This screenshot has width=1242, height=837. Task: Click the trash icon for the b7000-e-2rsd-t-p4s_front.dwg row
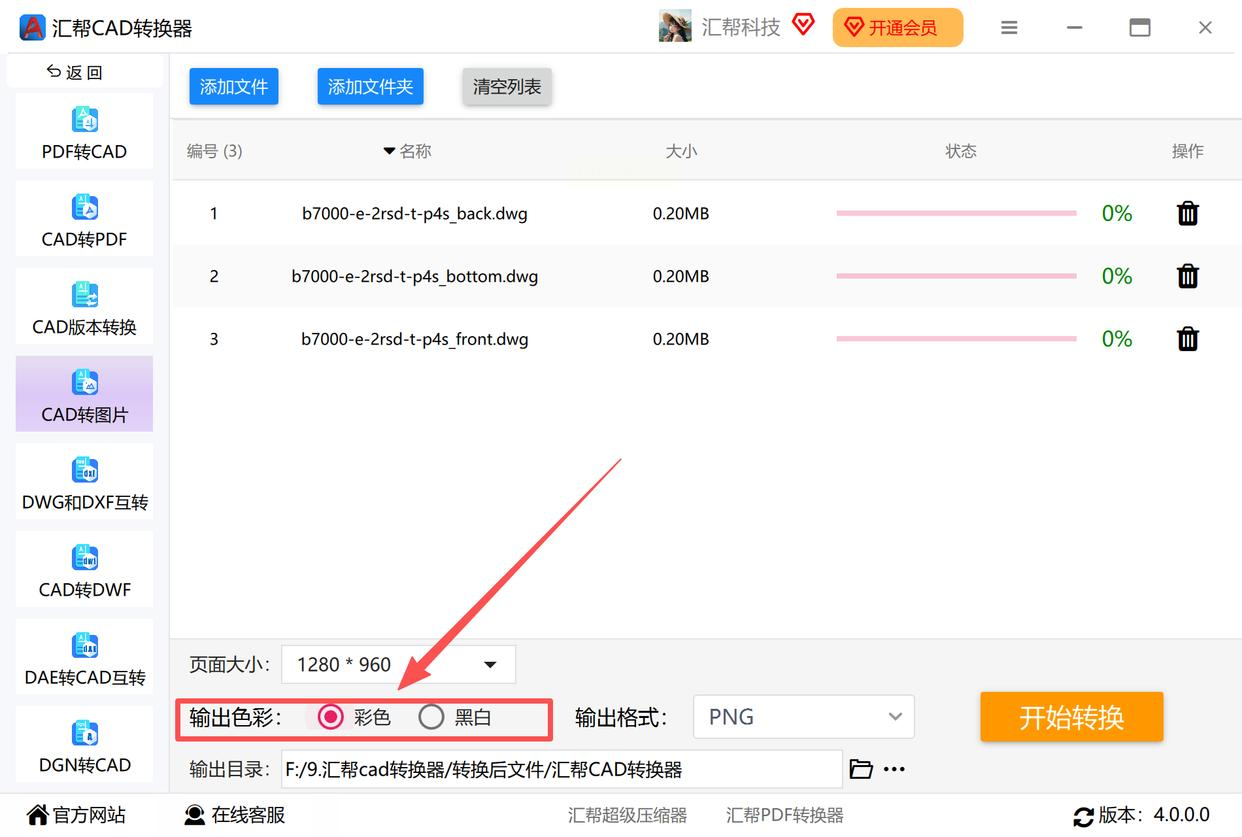[x=1187, y=339]
